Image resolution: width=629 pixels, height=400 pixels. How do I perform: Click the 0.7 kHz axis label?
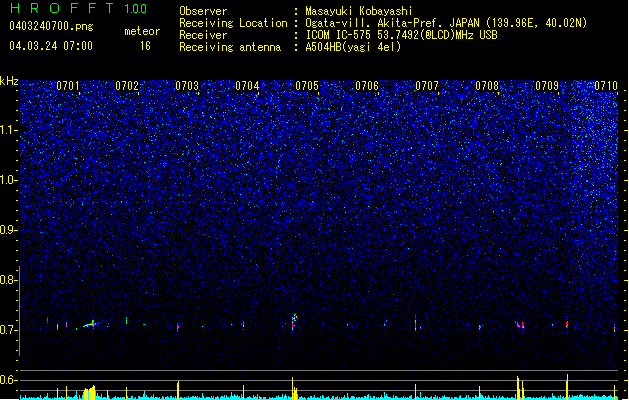tap(8, 330)
